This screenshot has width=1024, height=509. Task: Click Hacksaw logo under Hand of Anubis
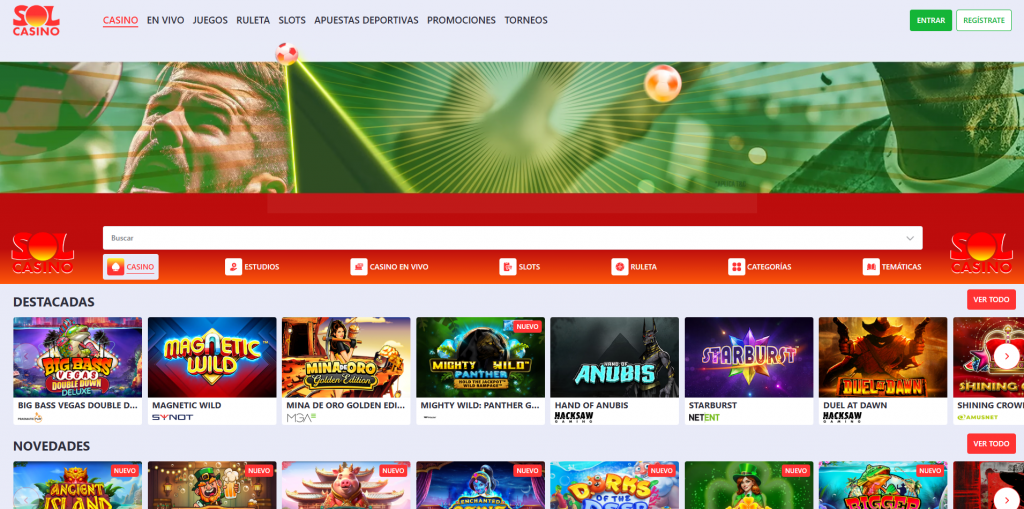574,417
